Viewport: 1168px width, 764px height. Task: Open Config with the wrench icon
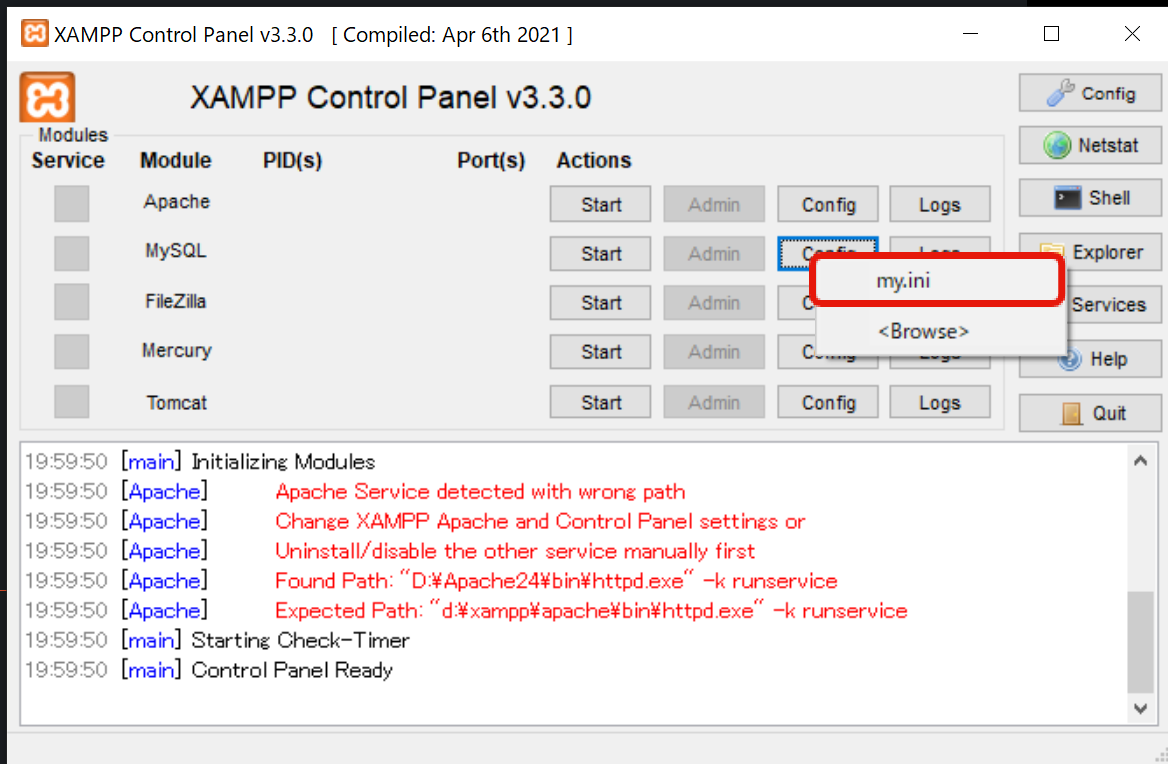[x=1090, y=93]
